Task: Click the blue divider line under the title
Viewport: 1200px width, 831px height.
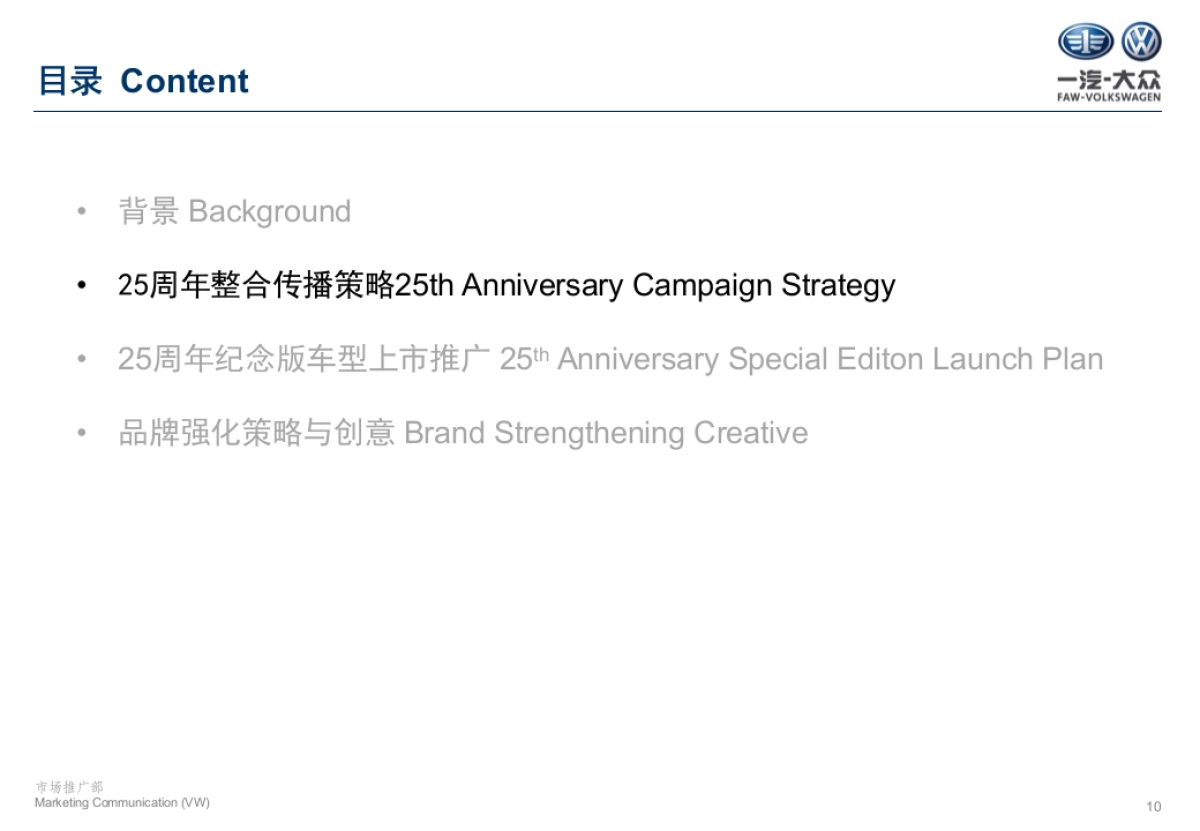Action: pos(598,111)
